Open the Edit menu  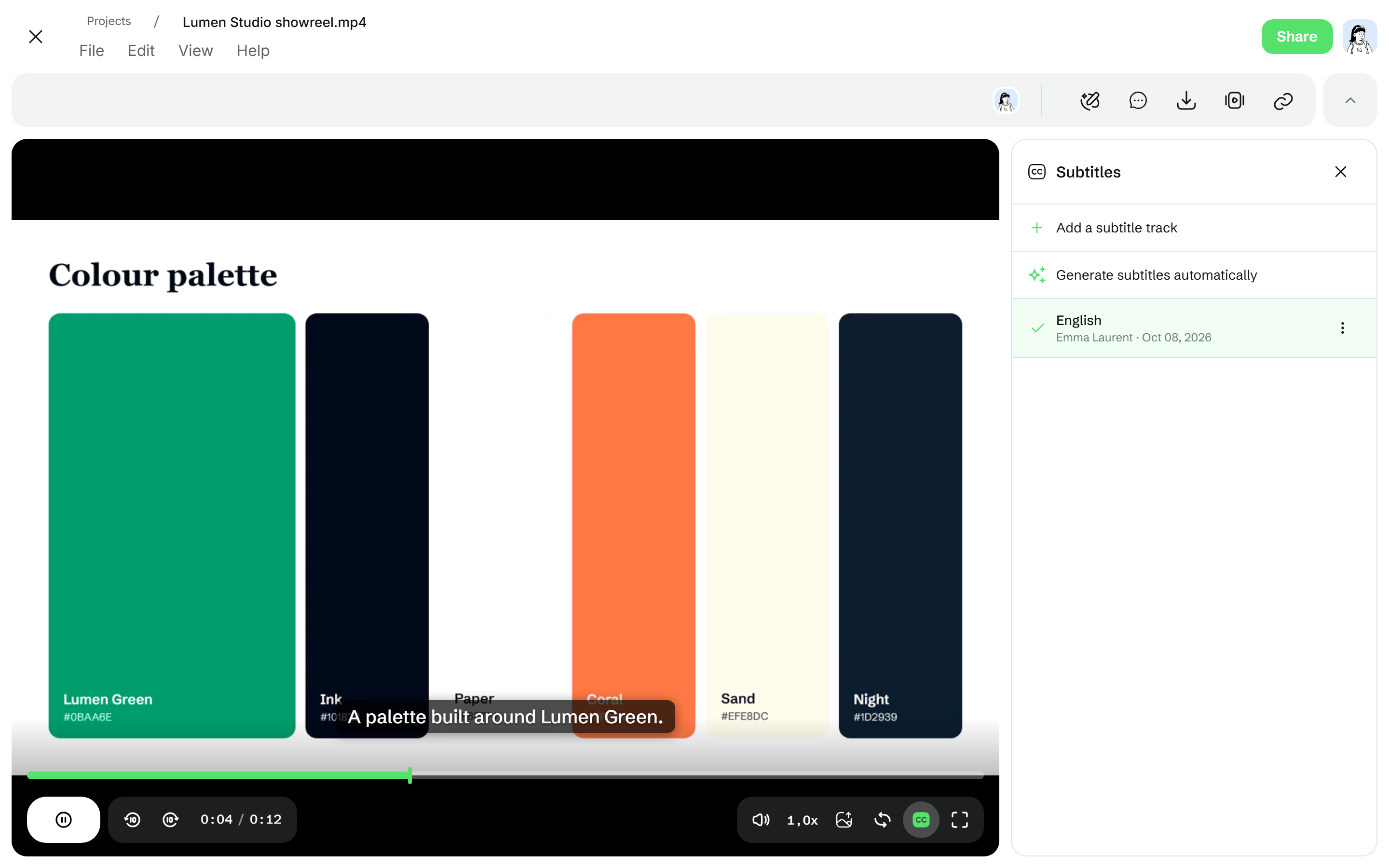coord(141,51)
